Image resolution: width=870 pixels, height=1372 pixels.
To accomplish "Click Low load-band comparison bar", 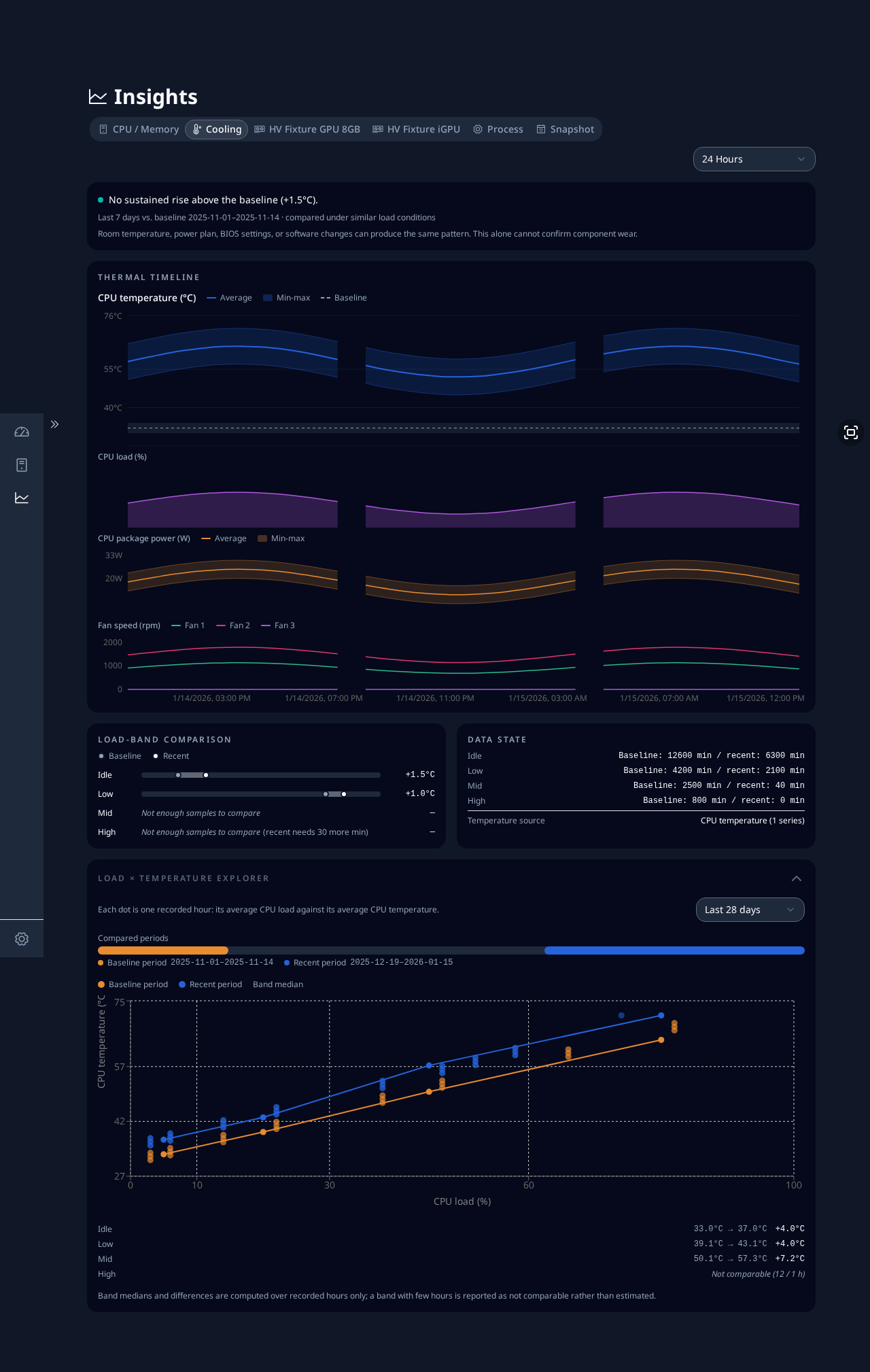I will 261,794.
